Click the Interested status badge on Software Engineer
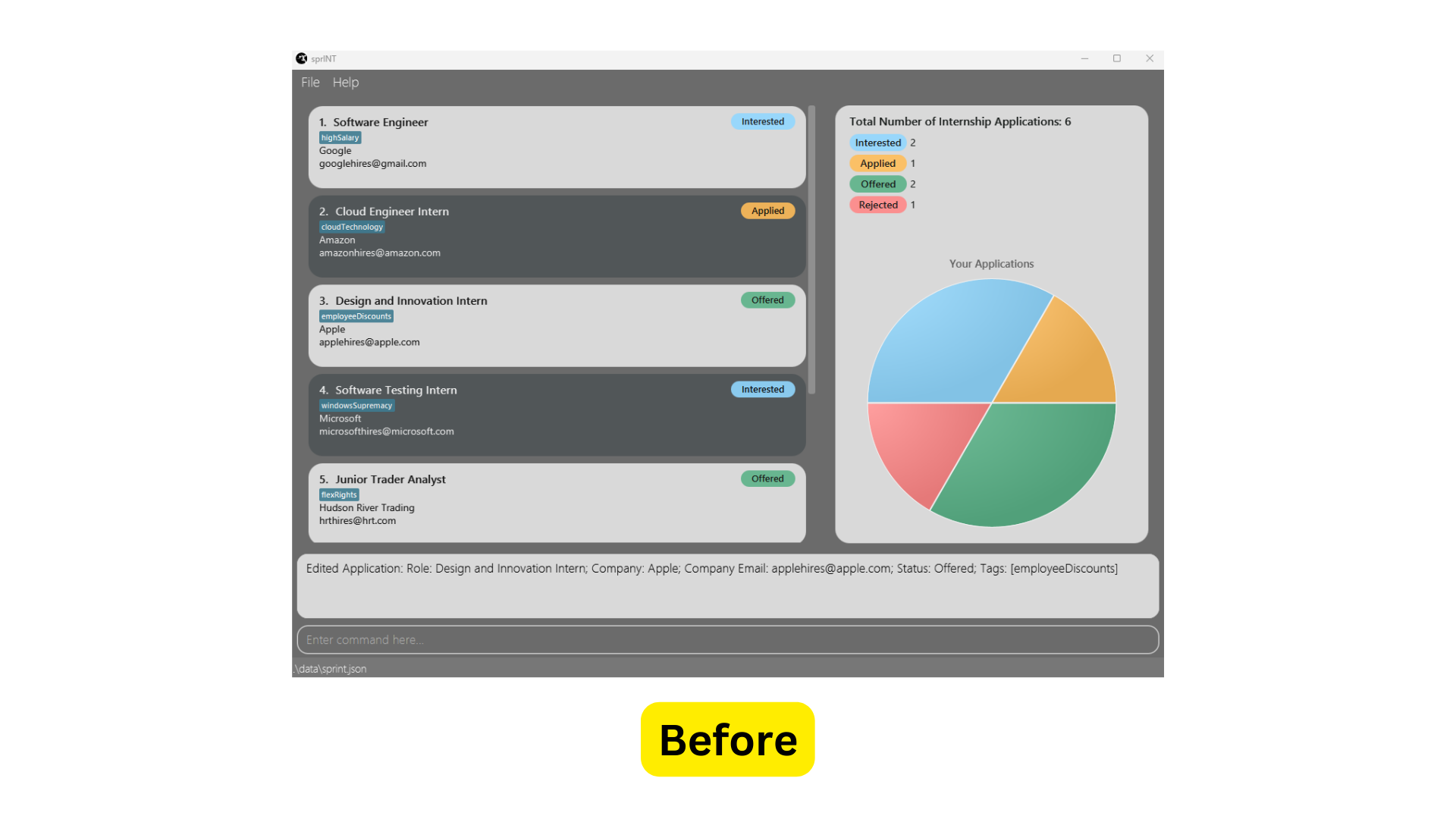The width and height of the screenshot is (1456, 819). click(762, 121)
